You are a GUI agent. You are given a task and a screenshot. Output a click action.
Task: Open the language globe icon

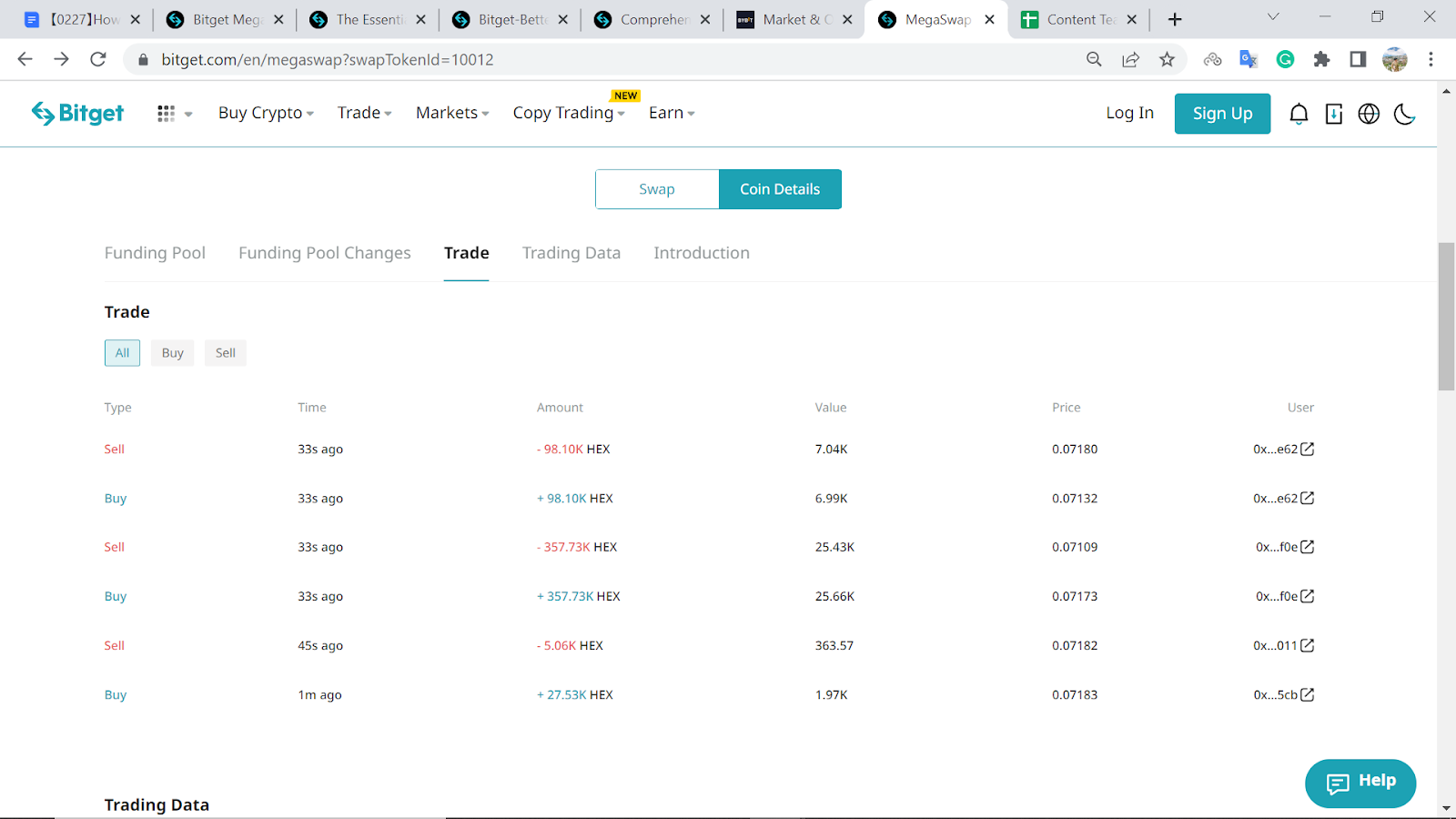click(1369, 114)
